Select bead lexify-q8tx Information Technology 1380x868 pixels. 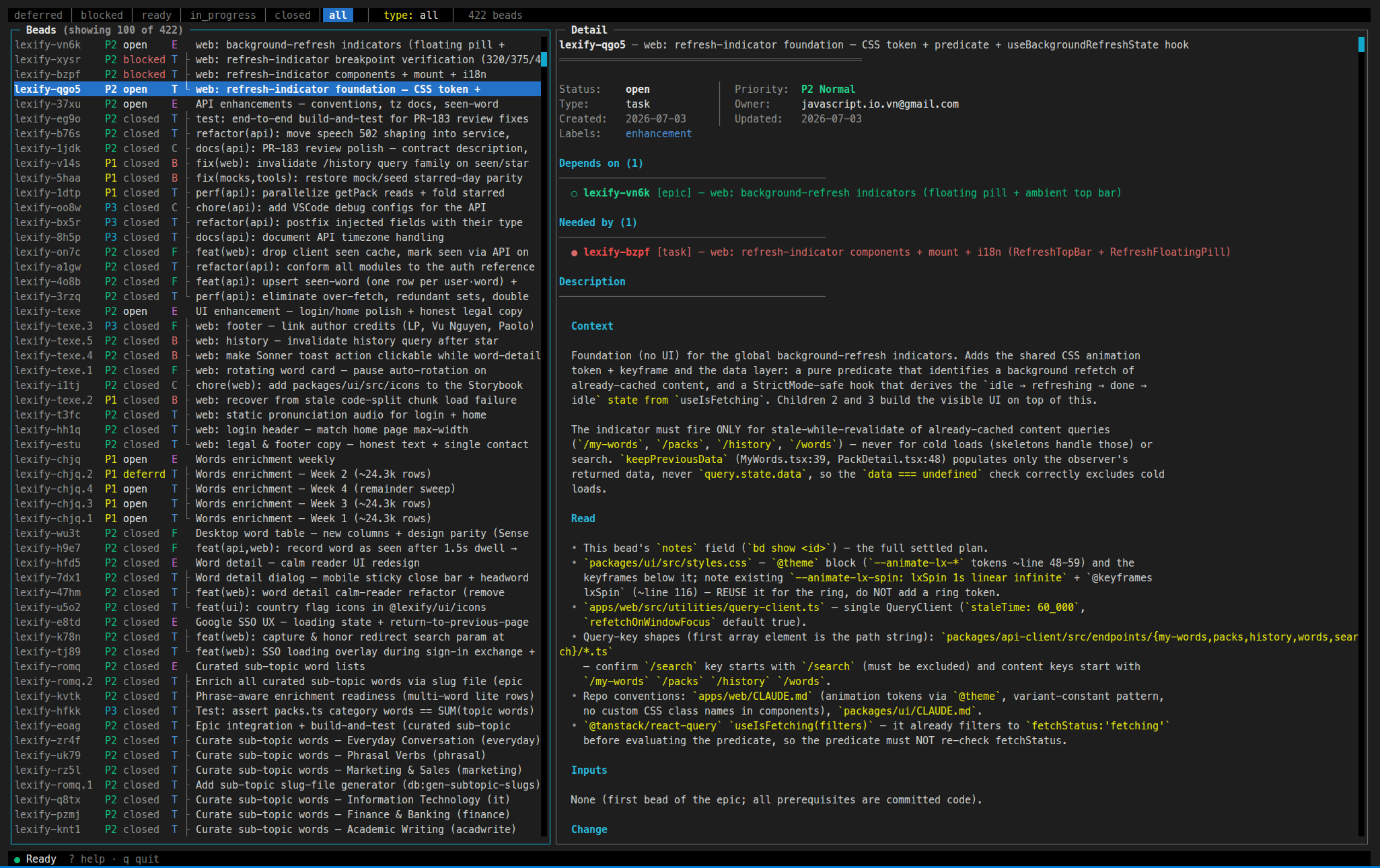(277, 799)
